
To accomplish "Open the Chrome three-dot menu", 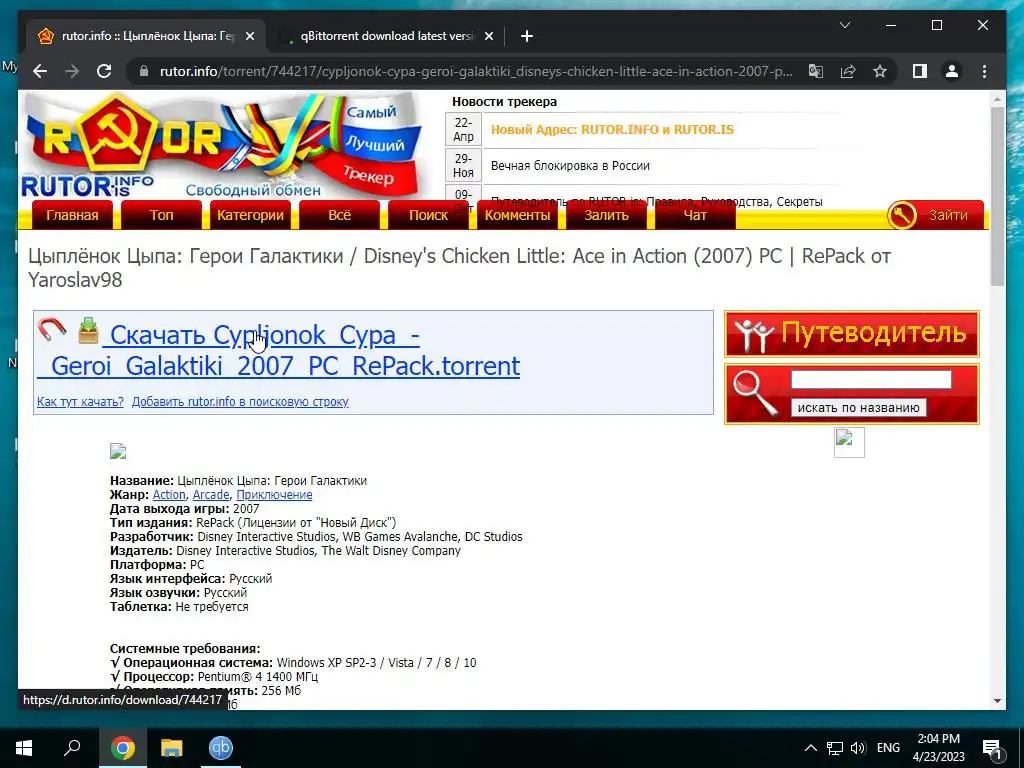I will tap(984, 71).
